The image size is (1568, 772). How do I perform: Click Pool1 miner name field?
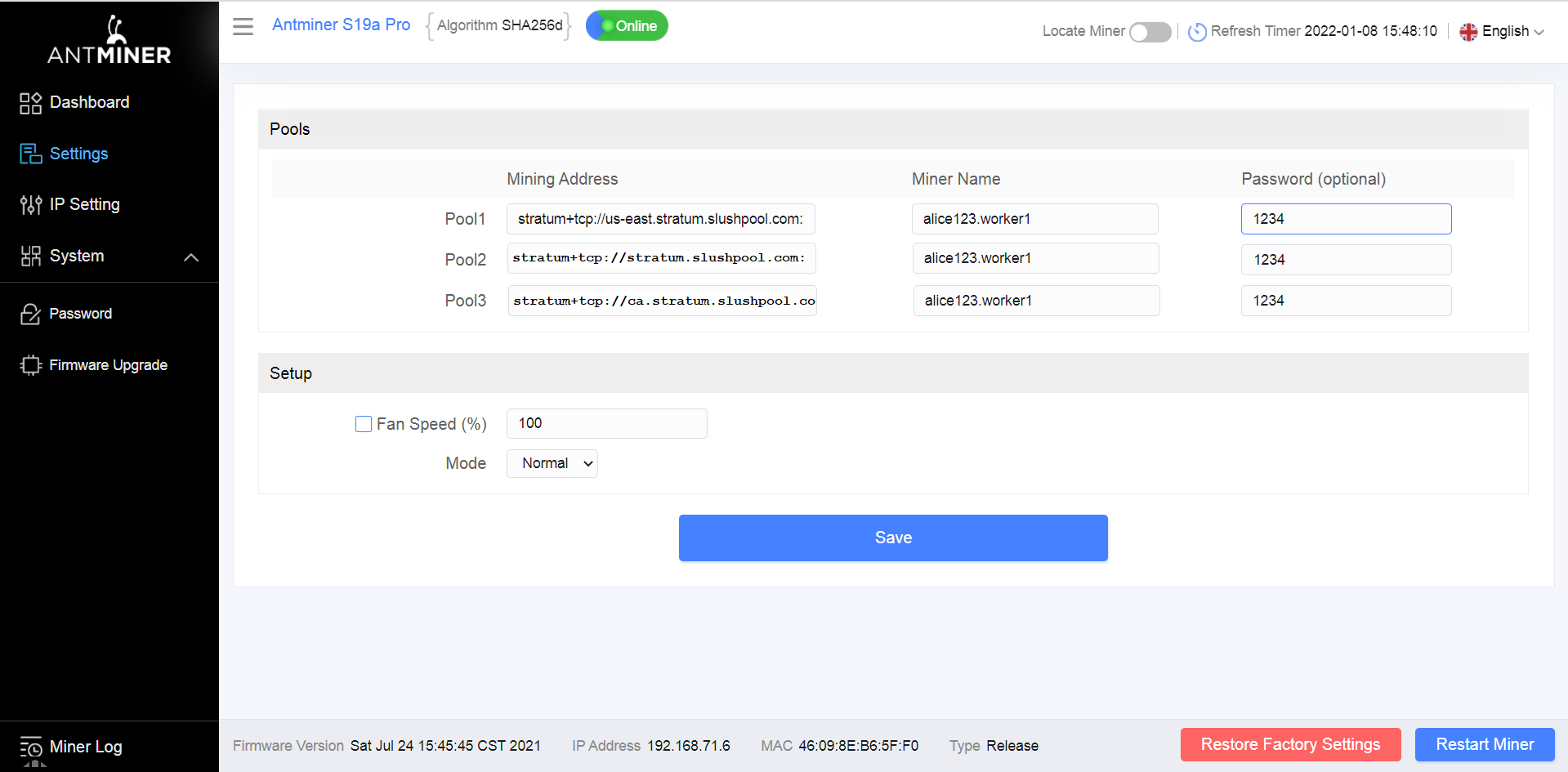[1035, 219]
